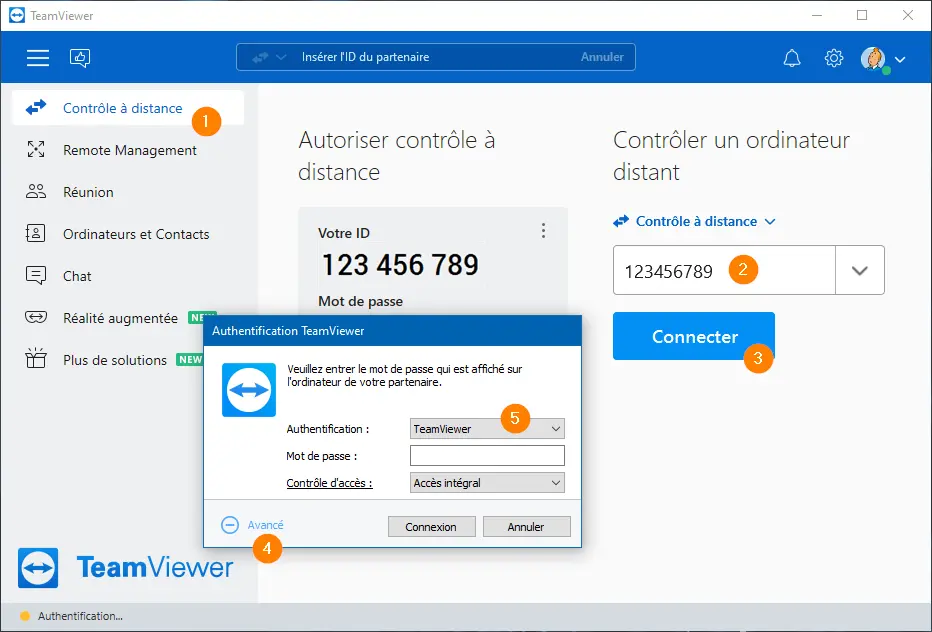Click the Authentification... status text
Screen dimensions: 932x632
(x=80, y=616)
